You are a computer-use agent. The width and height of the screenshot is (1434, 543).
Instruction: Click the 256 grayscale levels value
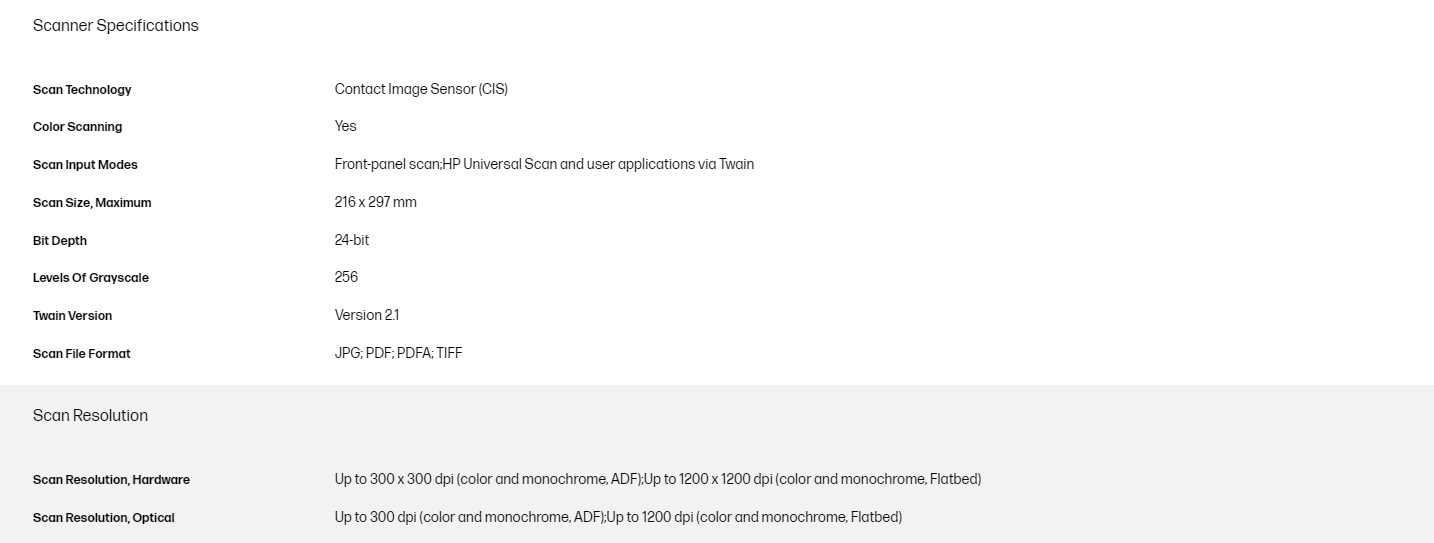tap(346, 277)
